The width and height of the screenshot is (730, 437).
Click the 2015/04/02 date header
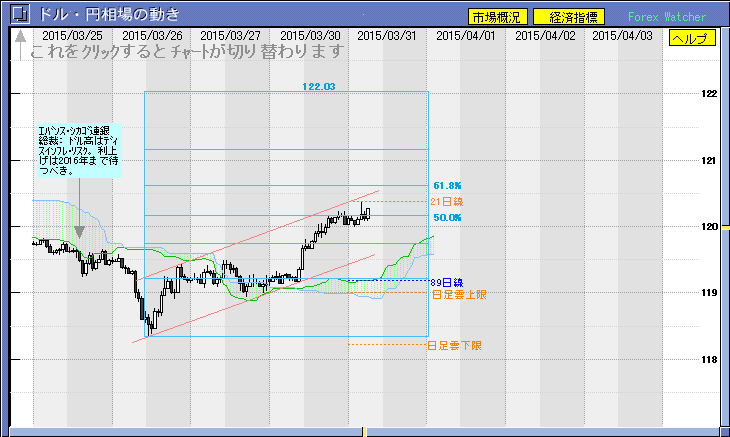pyautogui.click(x=545, y=36)
